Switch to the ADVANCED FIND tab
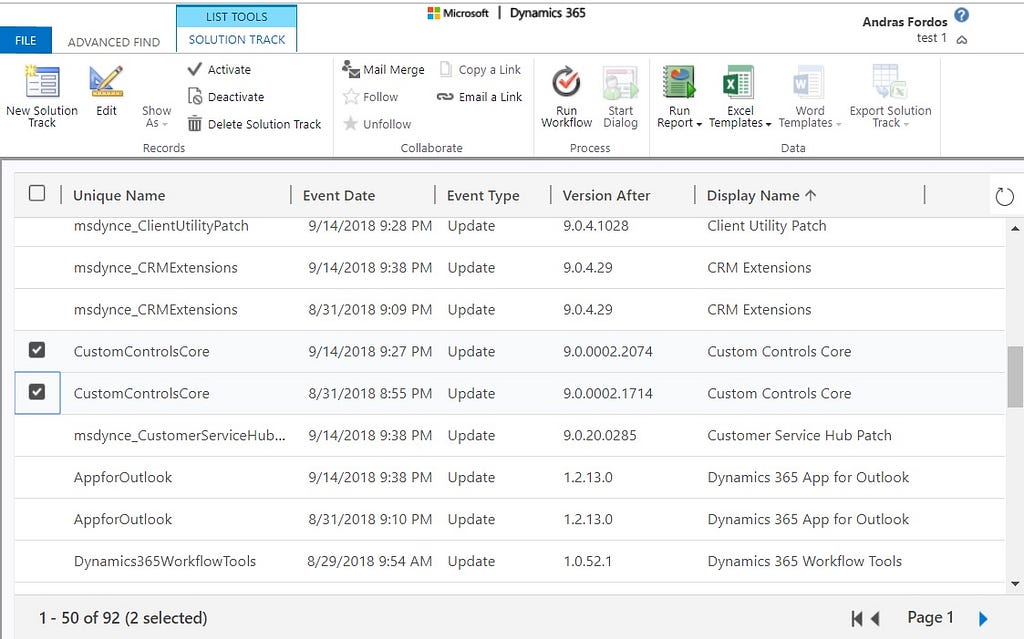1024x639 pixels. (x=114, y=42)
